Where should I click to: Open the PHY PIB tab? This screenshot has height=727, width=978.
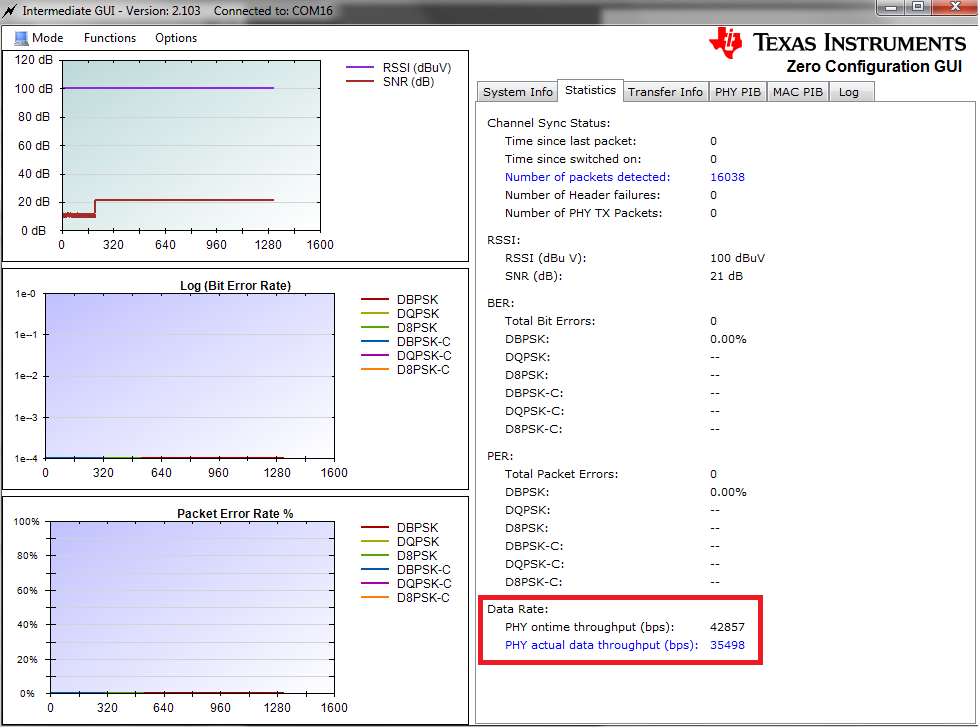(x=737, y=91)
